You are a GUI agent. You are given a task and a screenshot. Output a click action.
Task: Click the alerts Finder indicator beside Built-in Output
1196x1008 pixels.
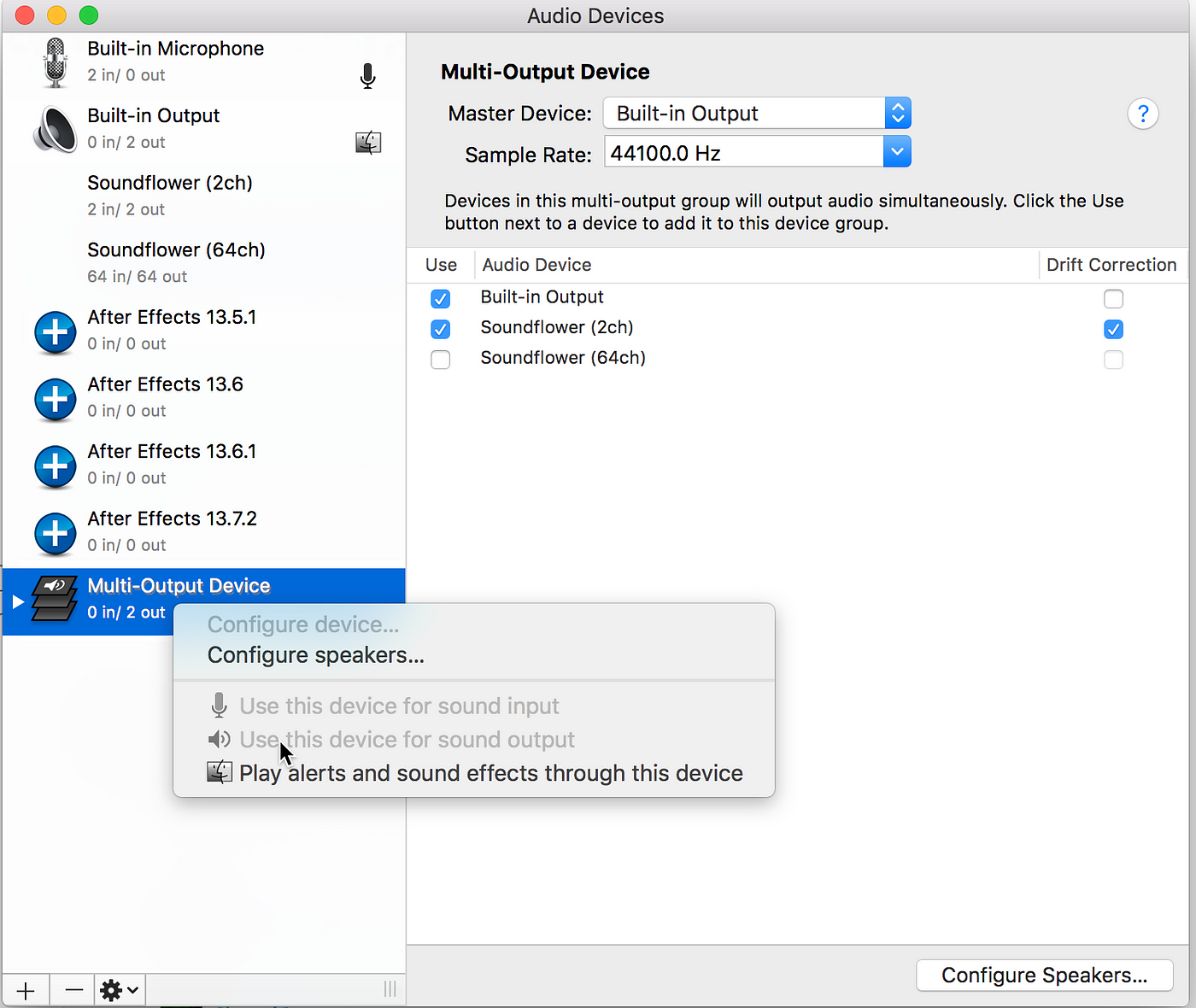(x=368, y=143)
